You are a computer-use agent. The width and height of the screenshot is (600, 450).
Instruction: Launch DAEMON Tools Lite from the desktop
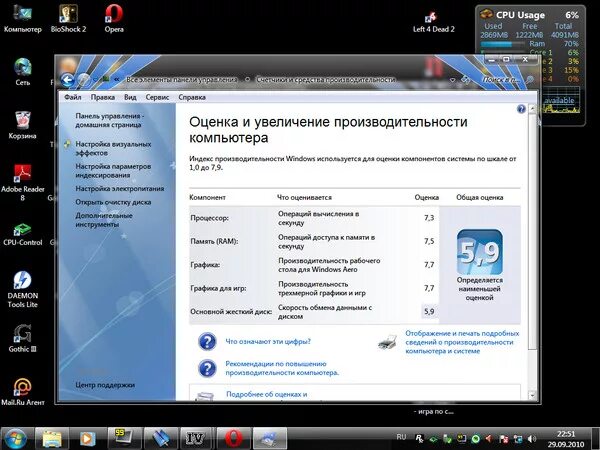click(x=23, y=289)
